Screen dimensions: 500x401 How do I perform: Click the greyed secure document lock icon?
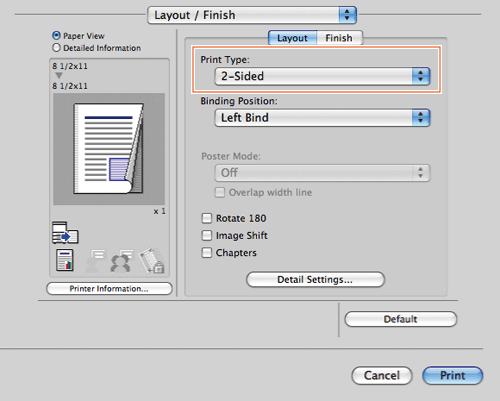coord(152,260)
